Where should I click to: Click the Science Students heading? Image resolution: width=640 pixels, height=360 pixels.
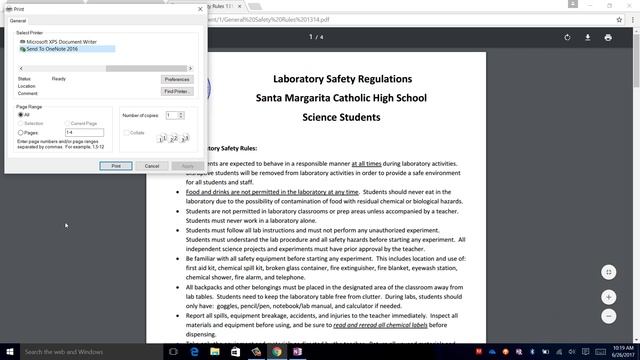341,117
